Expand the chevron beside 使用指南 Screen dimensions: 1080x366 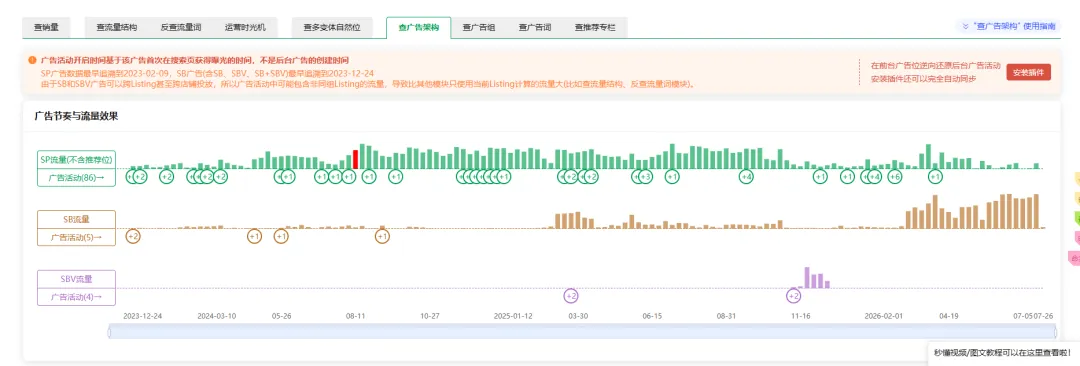point(966,27)
